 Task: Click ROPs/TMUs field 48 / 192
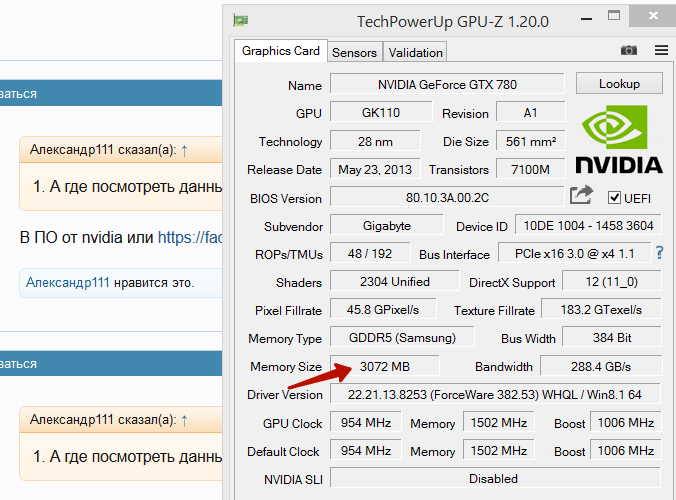pyautogui.click(x=370, y=253)
